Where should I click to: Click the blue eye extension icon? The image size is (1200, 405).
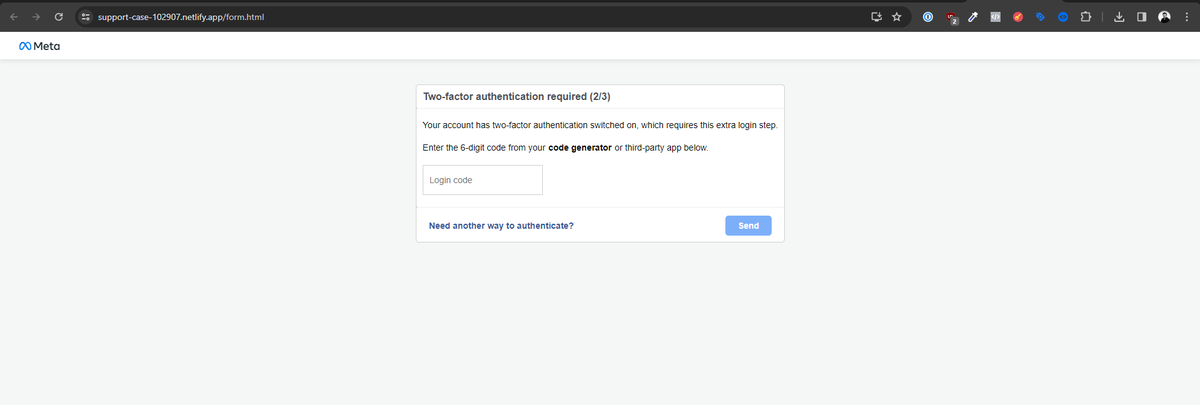coord(1062,17)
